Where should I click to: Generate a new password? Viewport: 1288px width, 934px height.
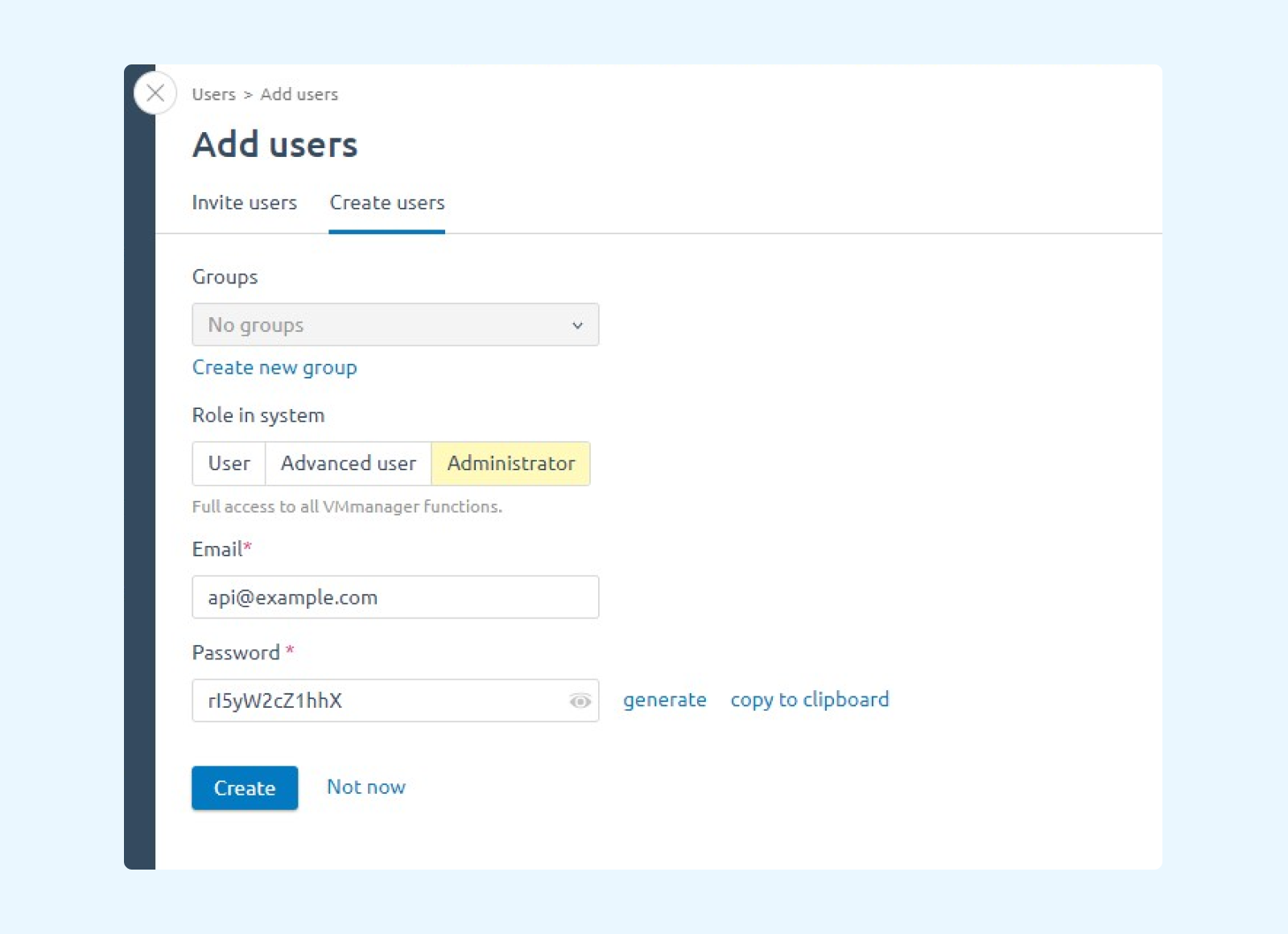tap(665, 700)
